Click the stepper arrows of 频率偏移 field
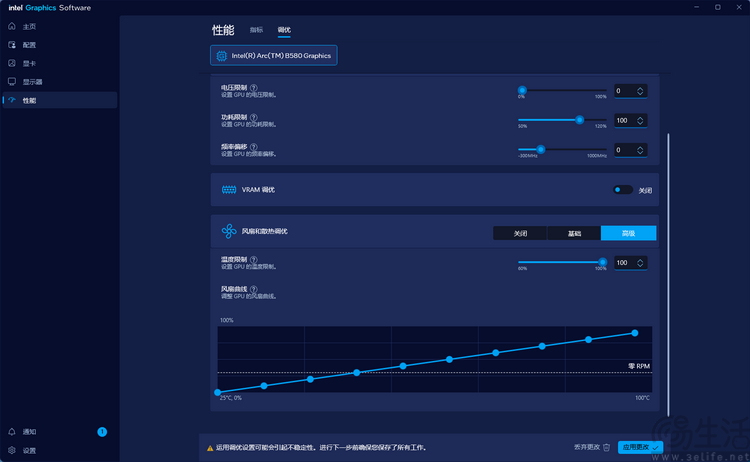 click(640, 150)
